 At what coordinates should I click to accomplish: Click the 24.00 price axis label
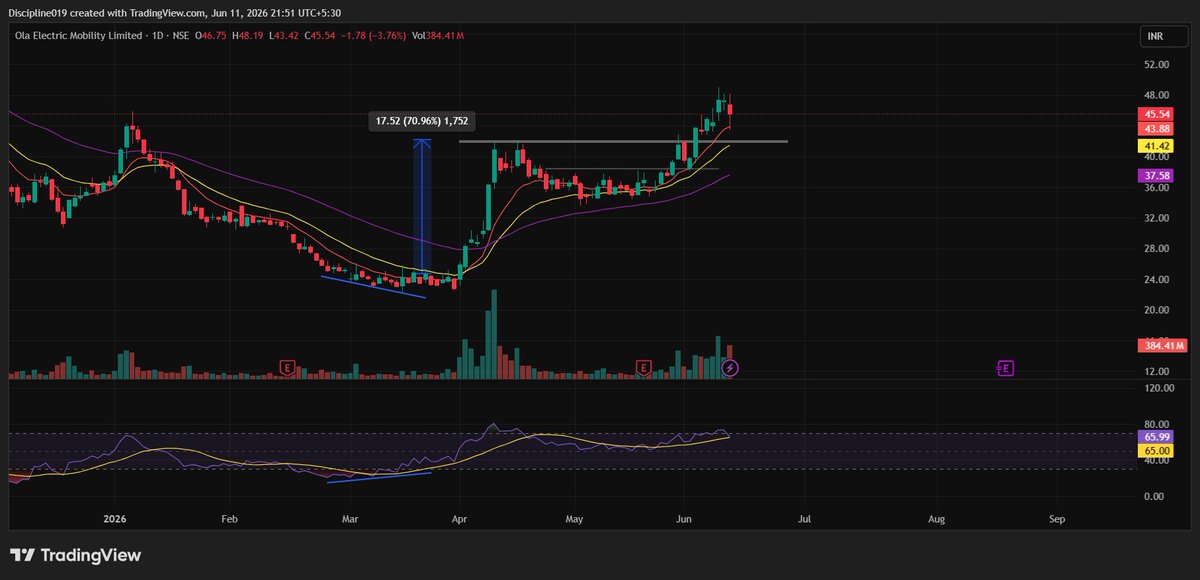[1157, 279]
